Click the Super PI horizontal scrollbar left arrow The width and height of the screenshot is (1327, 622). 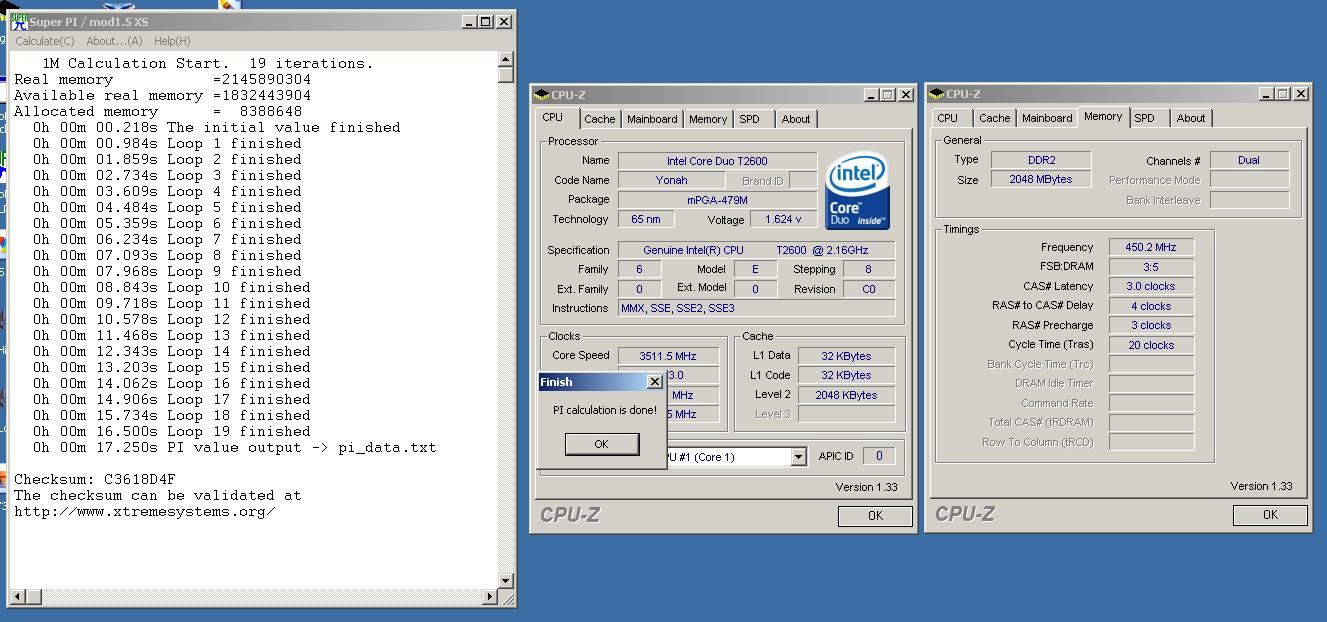click(18, 597)
